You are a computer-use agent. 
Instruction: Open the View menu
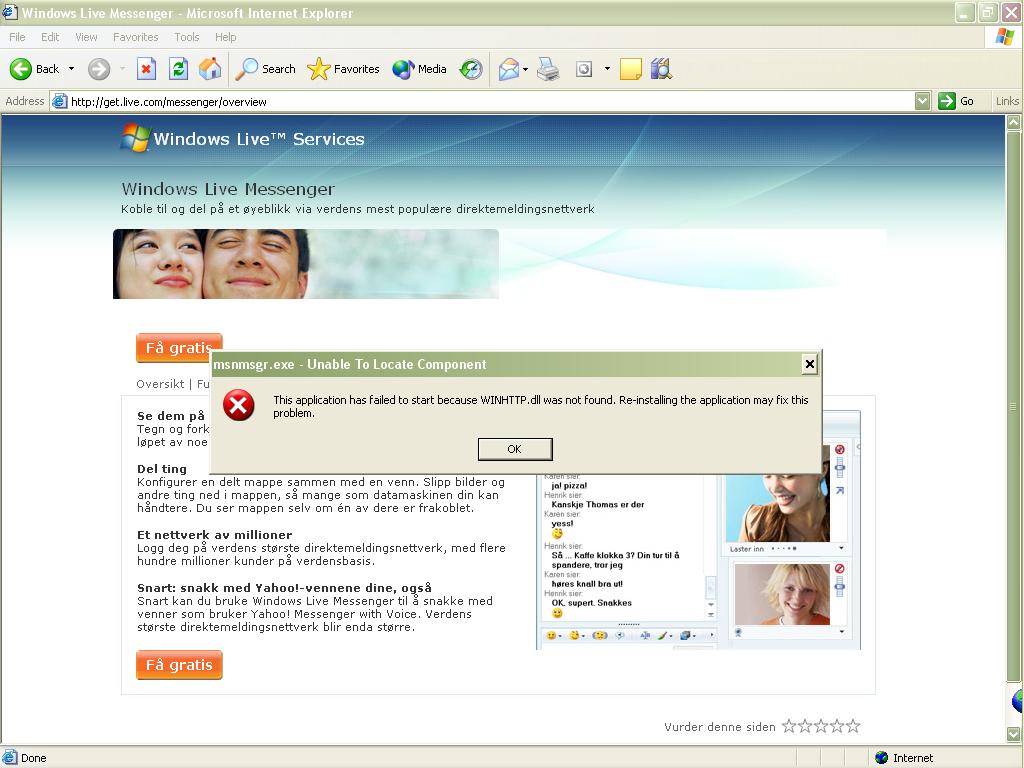86,37
